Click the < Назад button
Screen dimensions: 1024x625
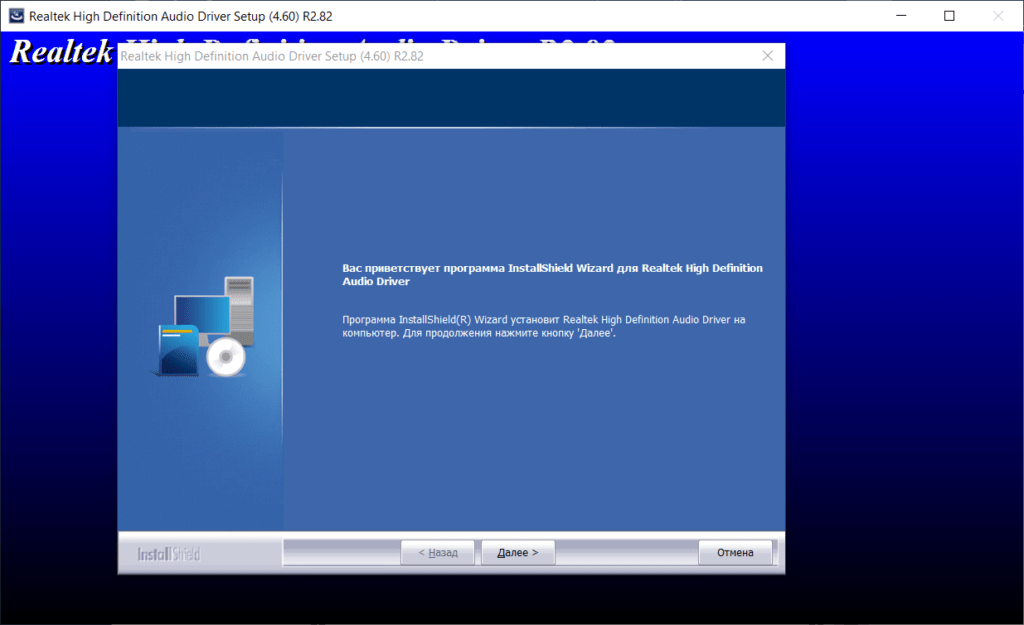[437, 552]
